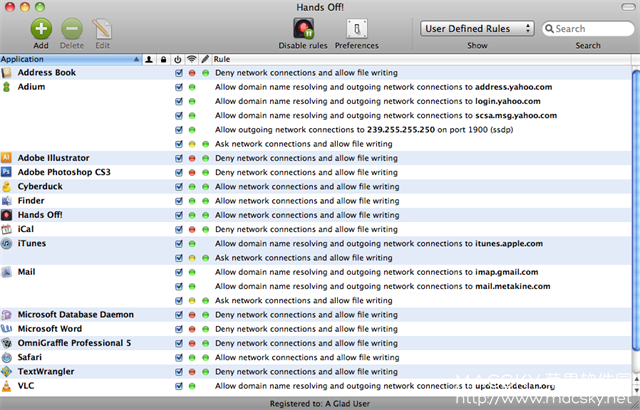This screenshot has height=410, width=640.
Task: Select the Microsoft Word app icon
Action: [x=7, y=329]
